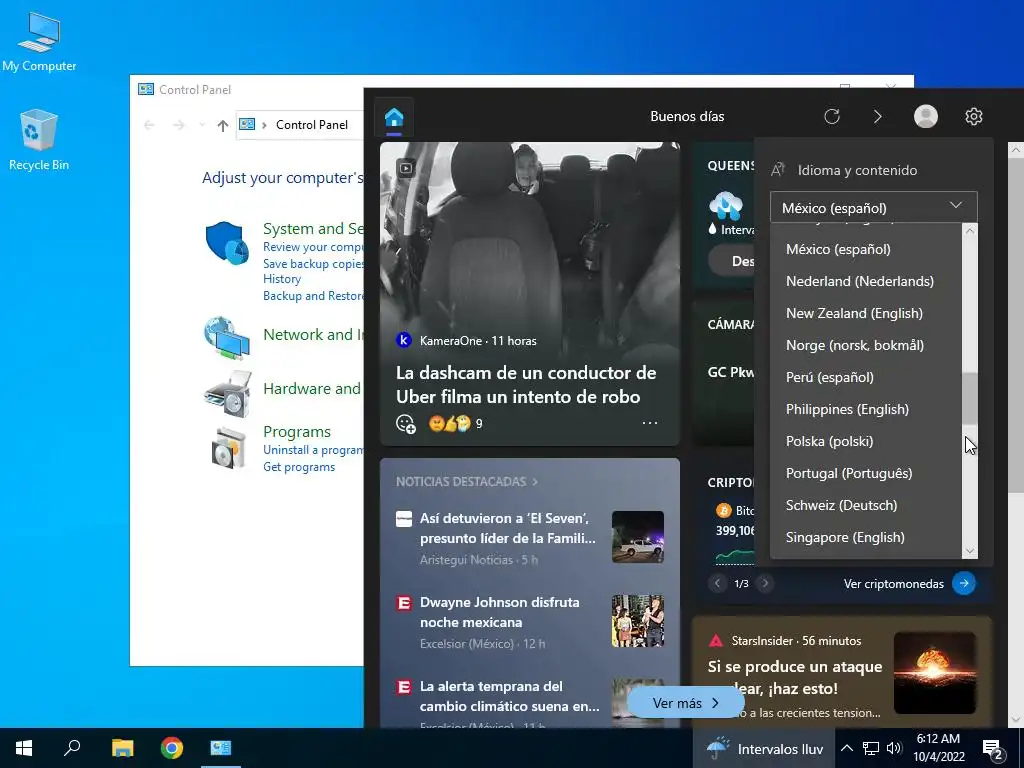The height and width of the screenshot is (768, 1024).
Task: Choose Perú (español) option
Action: [865, 377]
